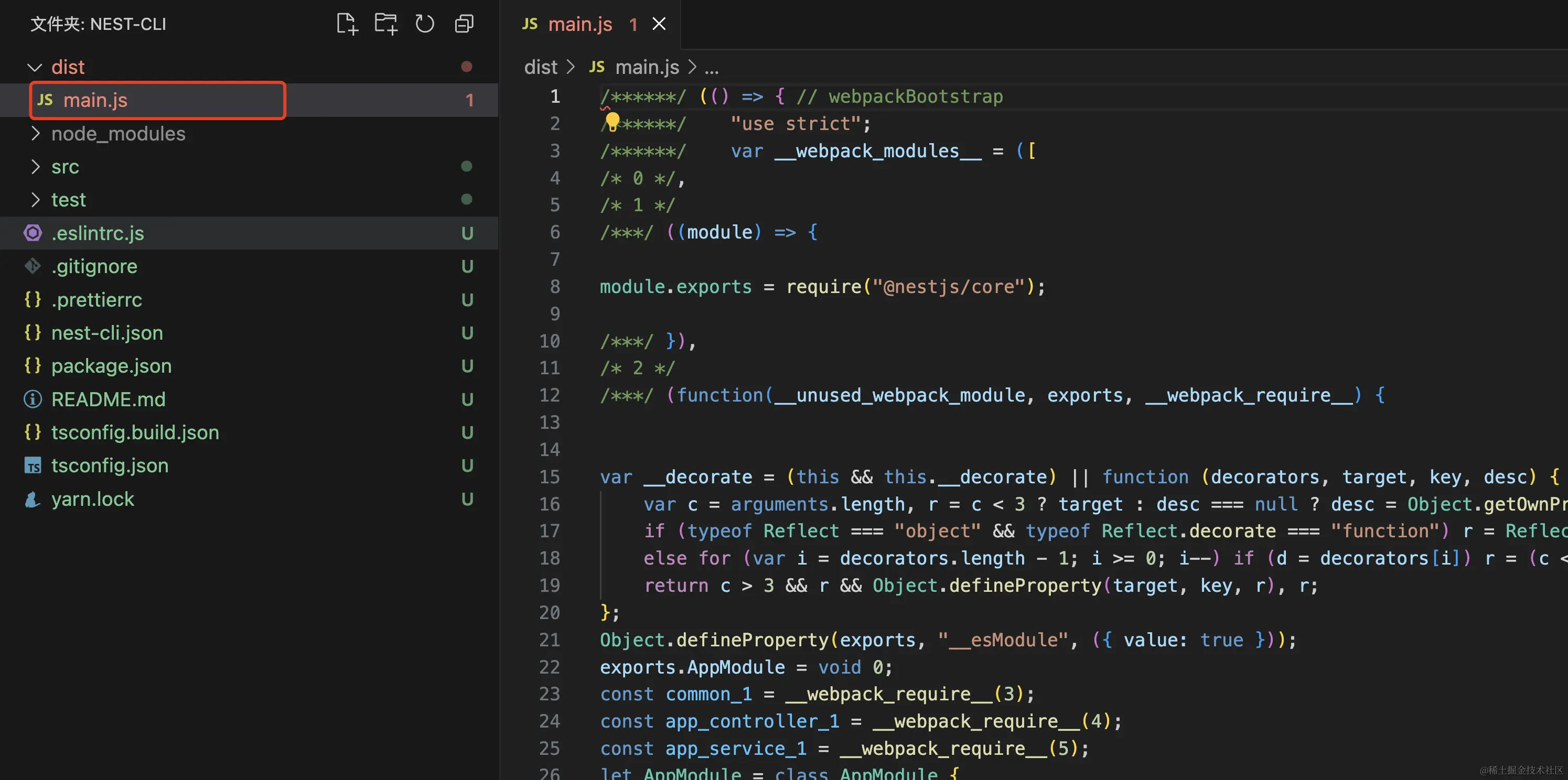This screenshot has width=1568, height=780.
Task: Click the lightbulb quick-fix icon on line 2
Action: pyautogui.click(x=613, y=122)
